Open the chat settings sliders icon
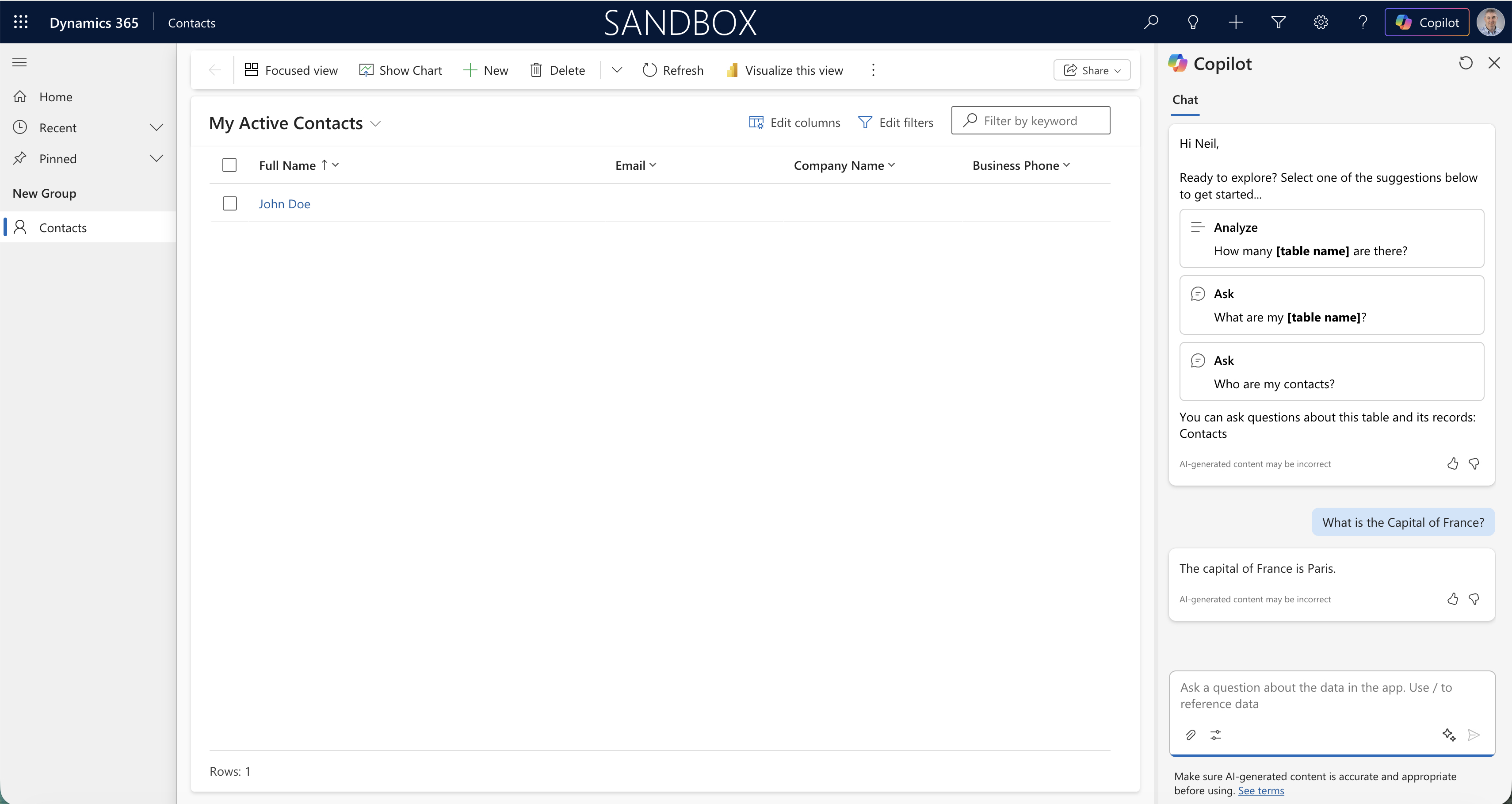This screenshot has width=1512, height=804. [1216, 735]
